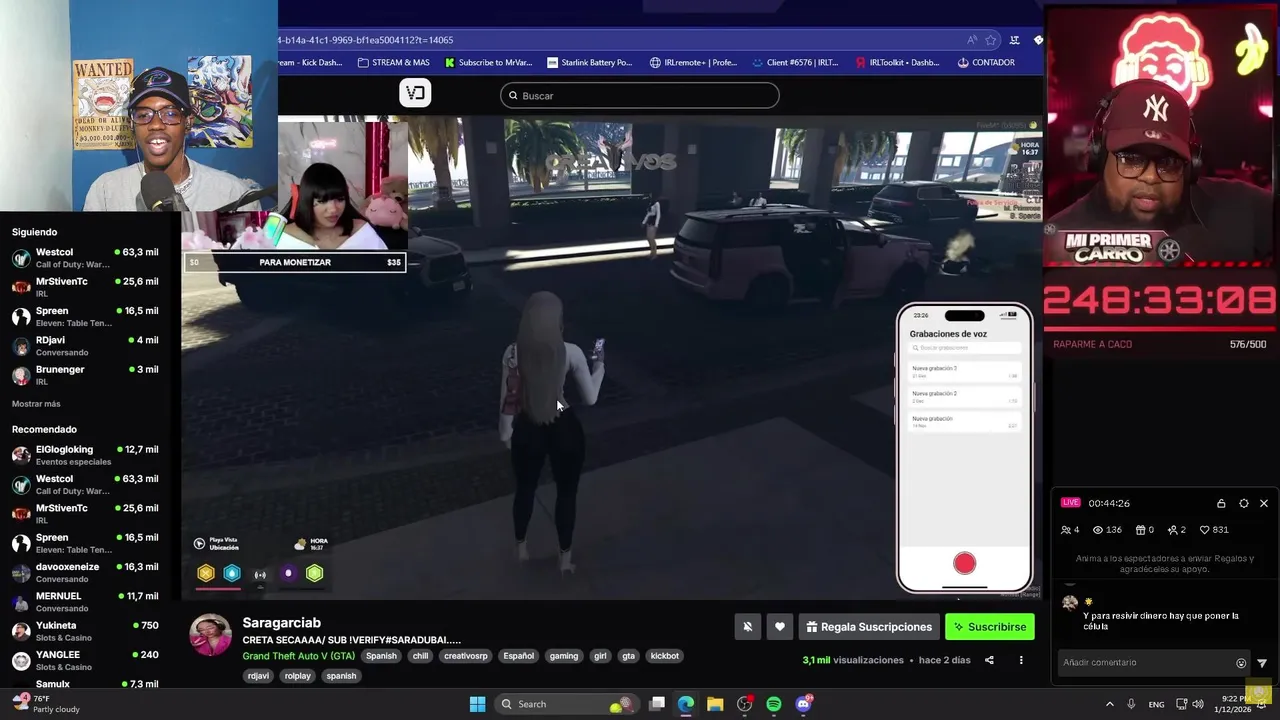Bookmark page with the star icon
Viewport: 1280px width, 720px height.
[x=991, y=40]
